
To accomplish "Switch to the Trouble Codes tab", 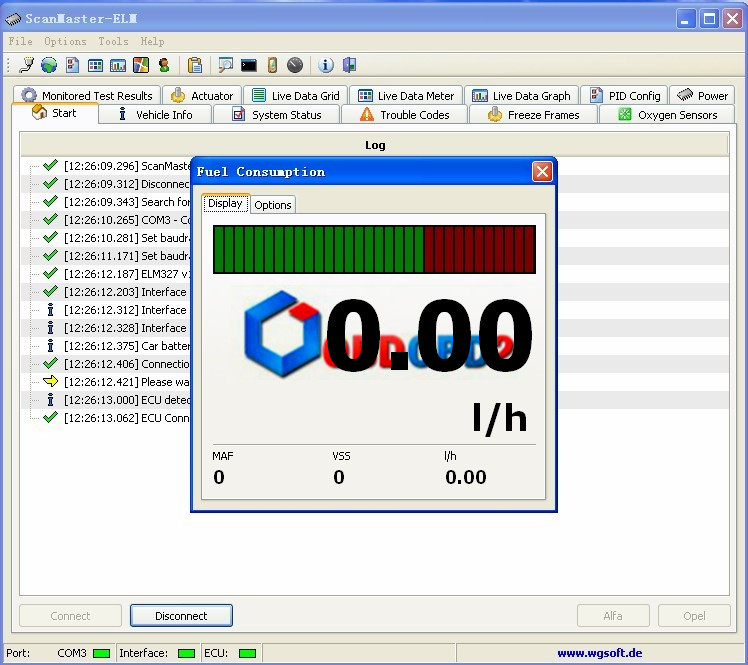I will pyautogui.click(x=405, y=115).
